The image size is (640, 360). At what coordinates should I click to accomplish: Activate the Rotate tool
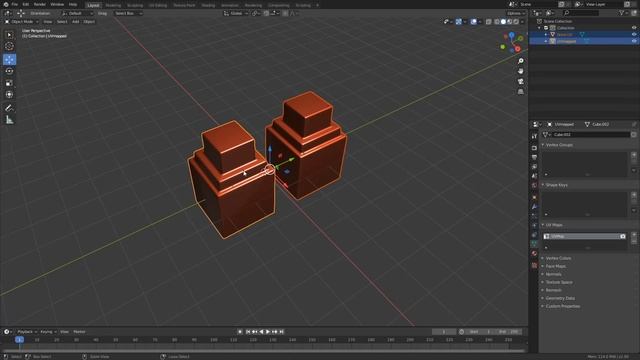coord(9,71)
